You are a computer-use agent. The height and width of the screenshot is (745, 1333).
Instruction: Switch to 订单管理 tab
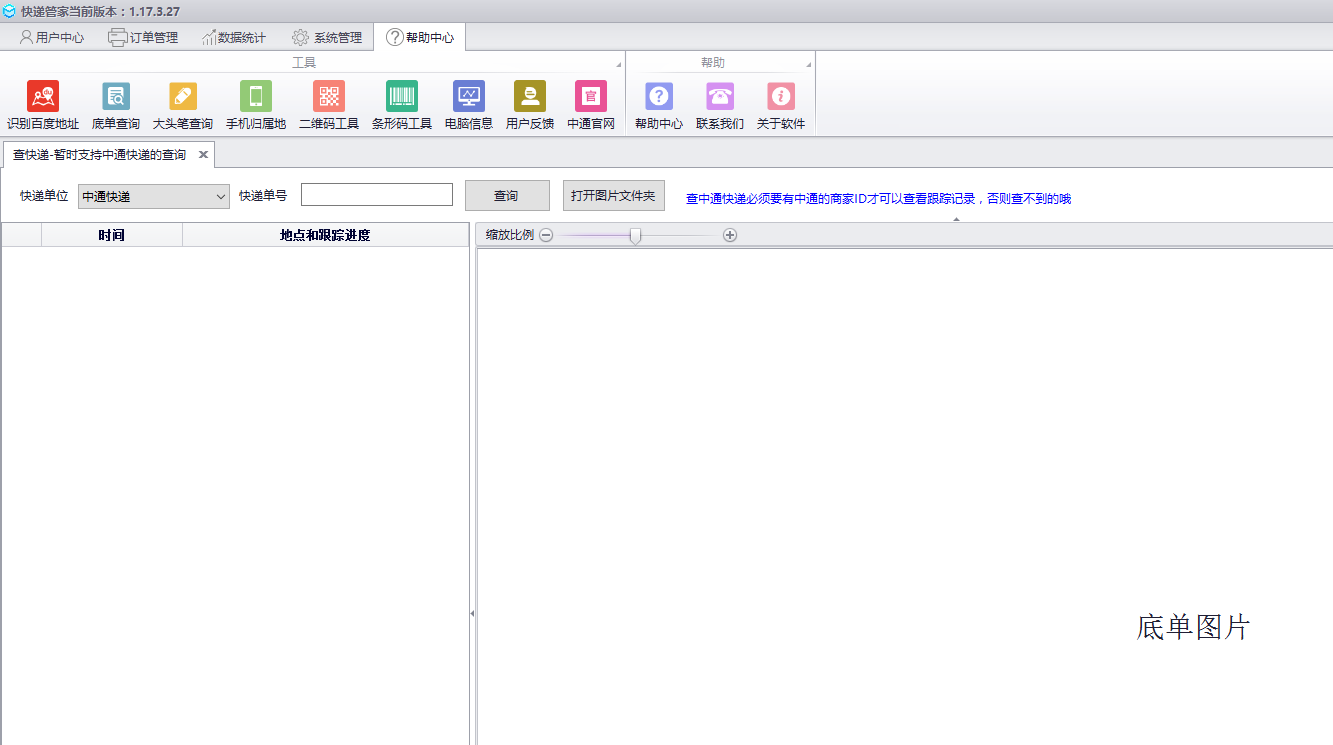[x=143, y=38]
